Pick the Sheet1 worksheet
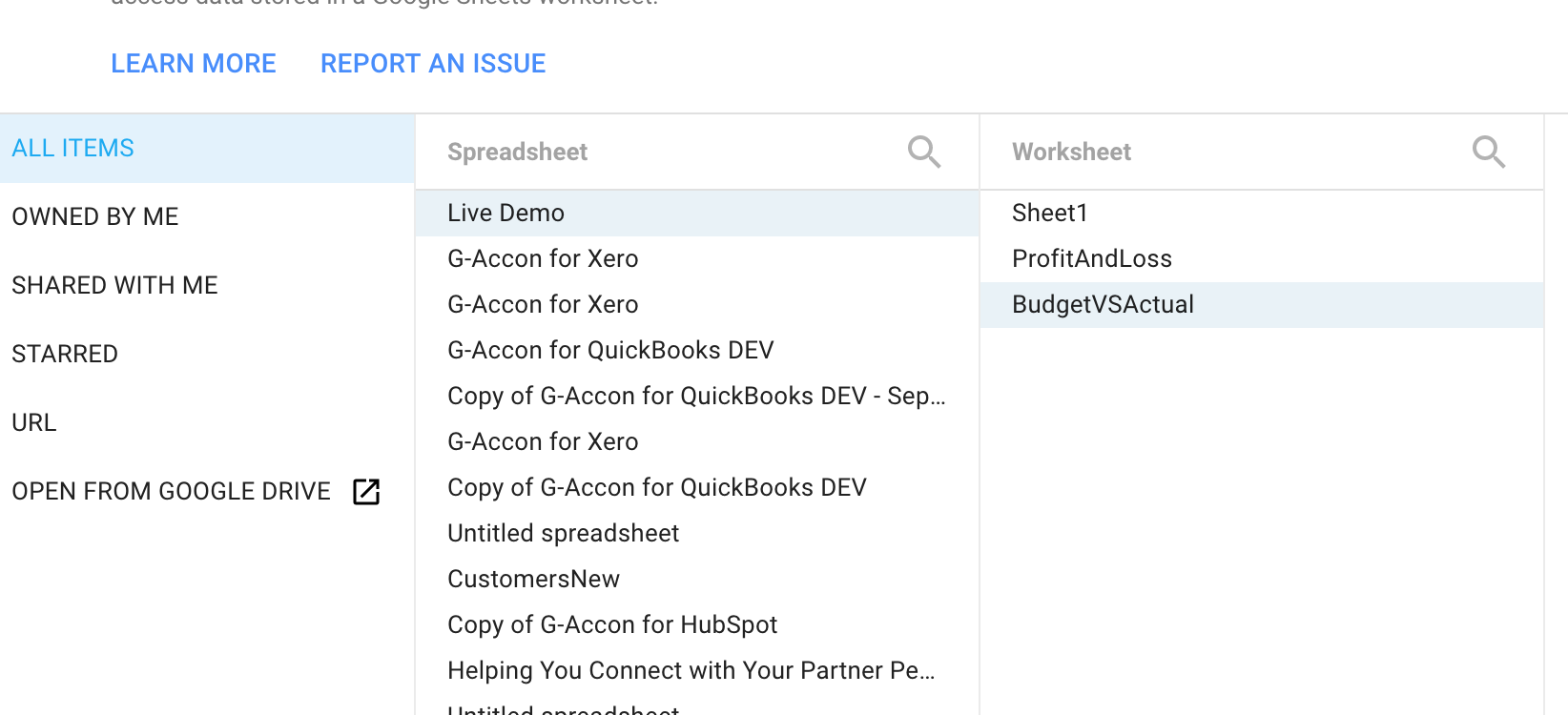The height and width of the screenshot is (715, 1568). [1050, 214]
